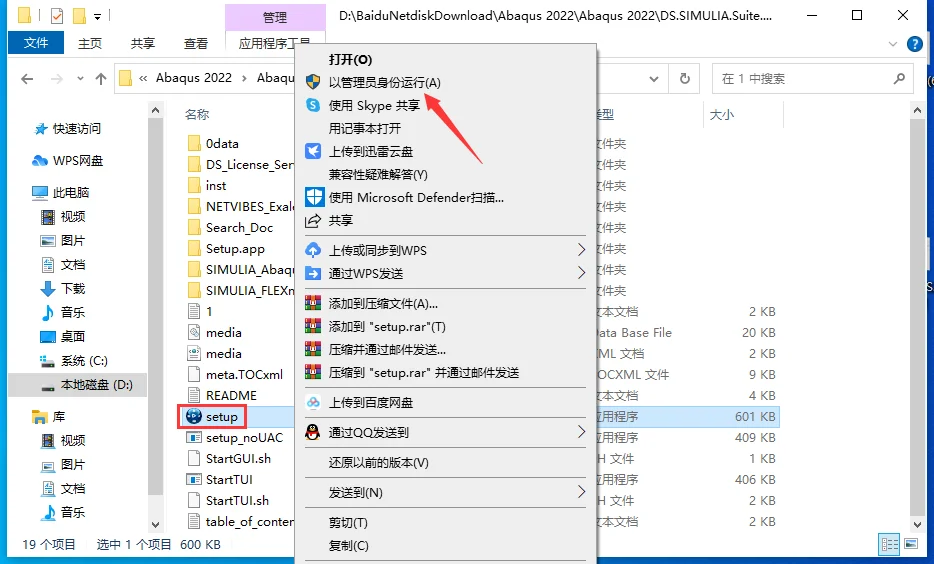Open the Manage (管理) contextual tab

275,17
